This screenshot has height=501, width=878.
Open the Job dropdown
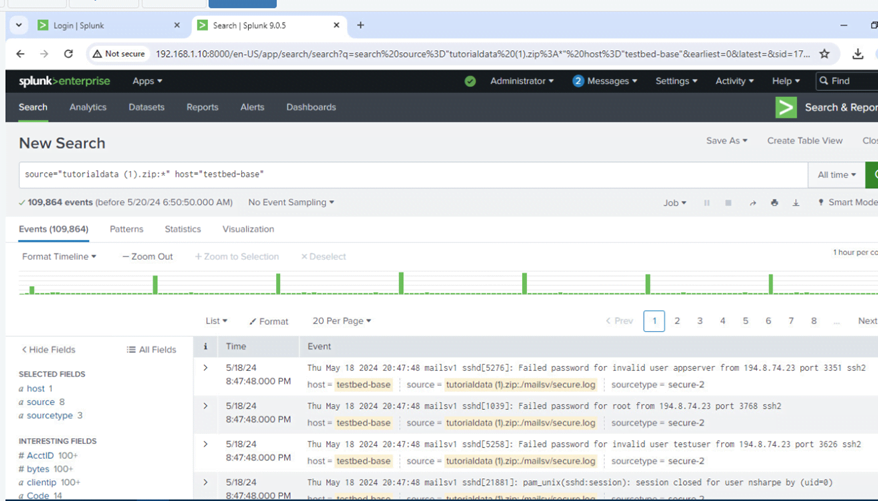coord(675,203)
